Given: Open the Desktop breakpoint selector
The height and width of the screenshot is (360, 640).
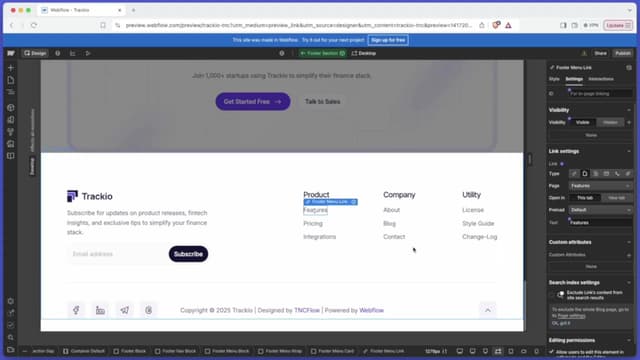Looking at the screenshot, I should point(364,53).
